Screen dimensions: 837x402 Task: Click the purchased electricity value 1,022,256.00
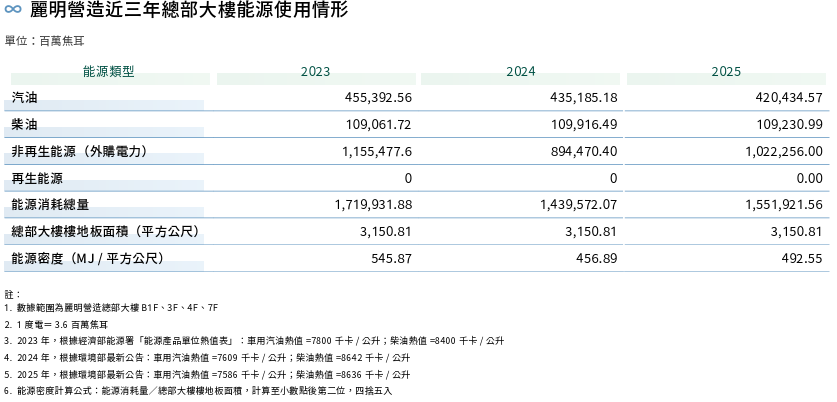coord(784,152)
